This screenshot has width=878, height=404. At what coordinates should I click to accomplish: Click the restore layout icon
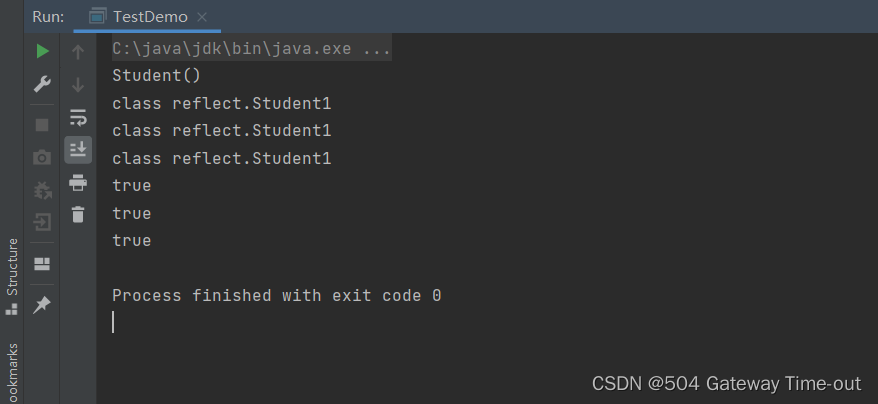pyautogui.click(x=42, y=263)
